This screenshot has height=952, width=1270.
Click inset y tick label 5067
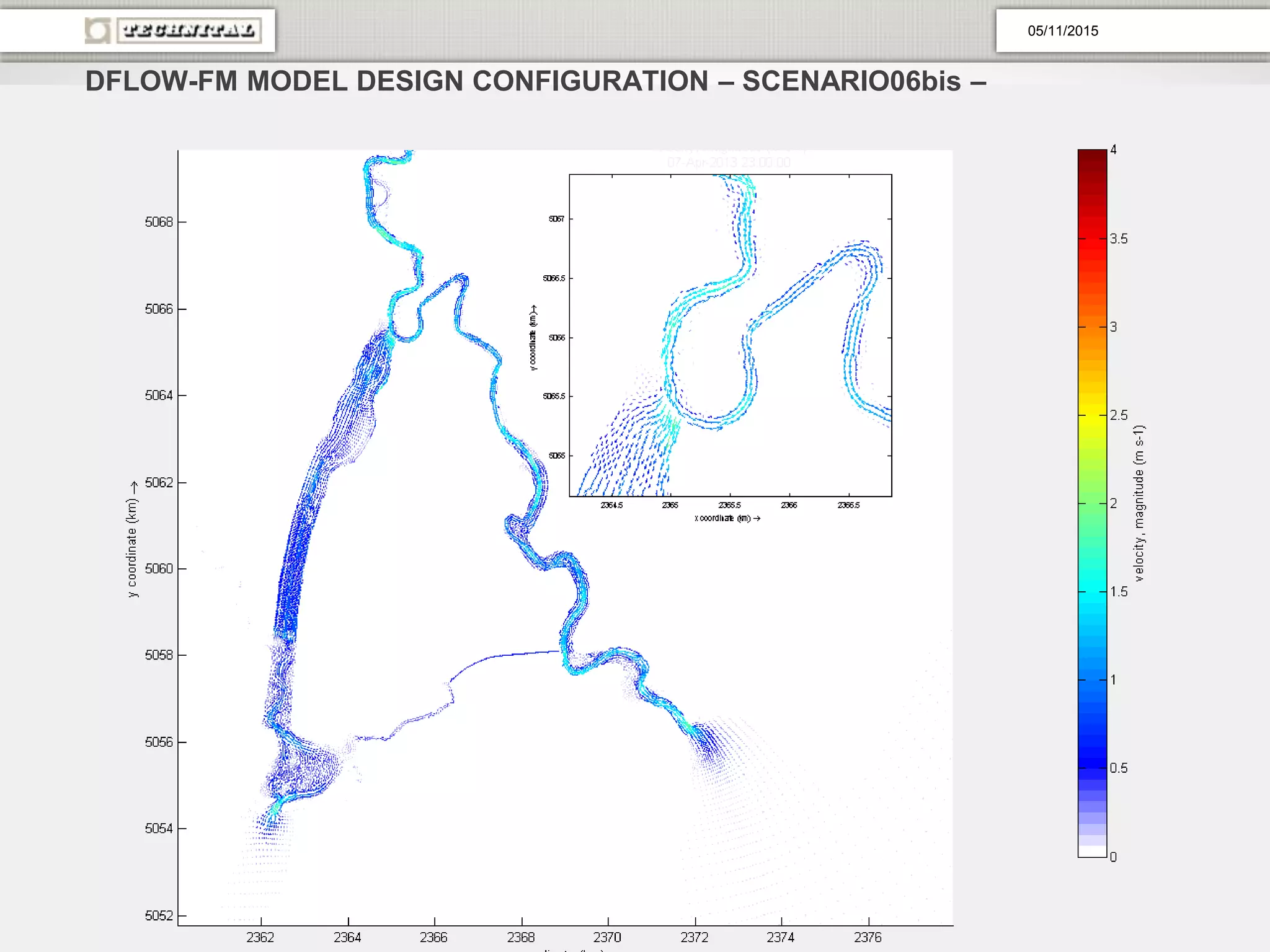click(557, 219)
